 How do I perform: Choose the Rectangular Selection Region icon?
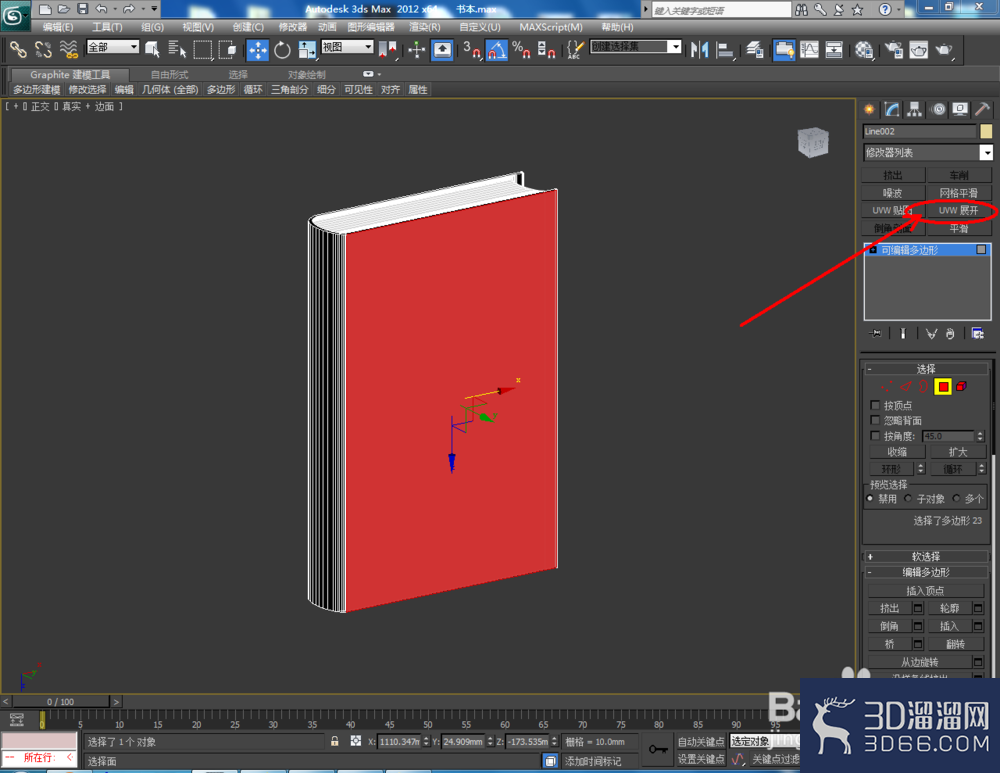(x=203, y=49)
